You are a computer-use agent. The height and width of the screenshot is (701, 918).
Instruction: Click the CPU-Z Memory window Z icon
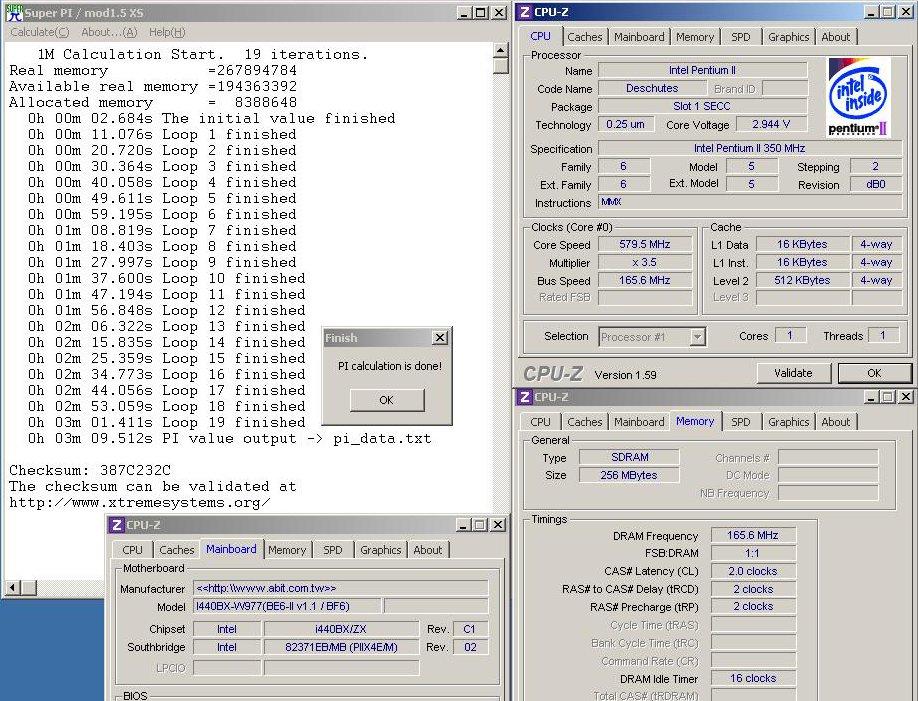pyautogui.click(x=525, y=397)
